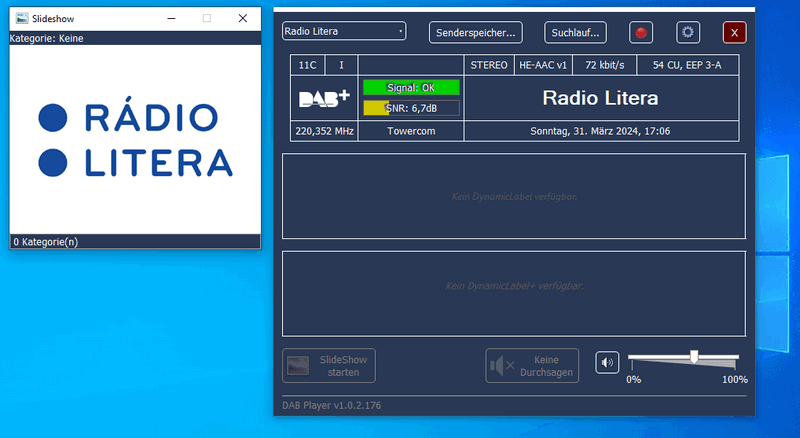Click the '0%' volume label
800x438 pixels.
634,379
